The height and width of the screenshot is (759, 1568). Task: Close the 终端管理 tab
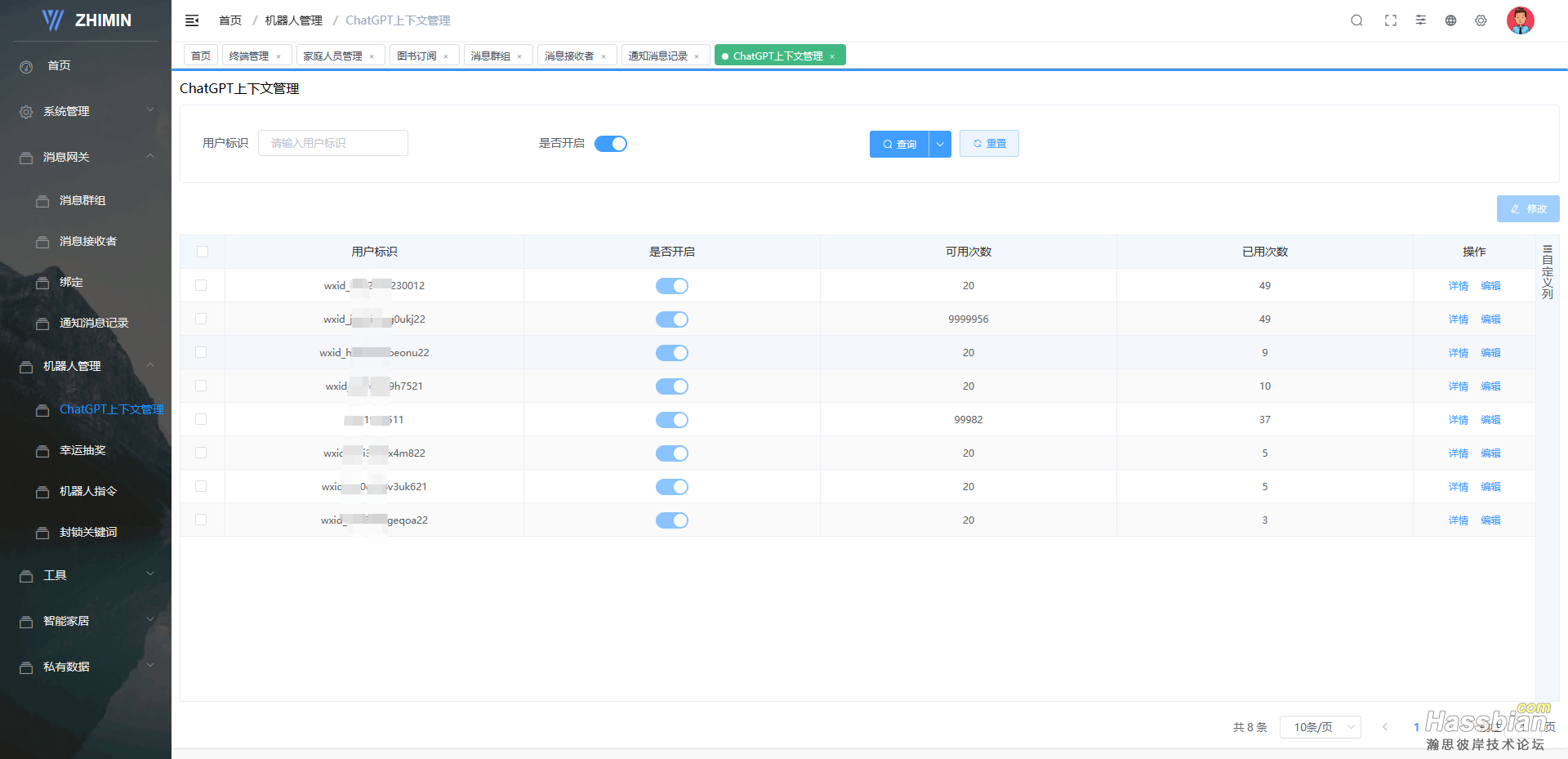point(278,56)
